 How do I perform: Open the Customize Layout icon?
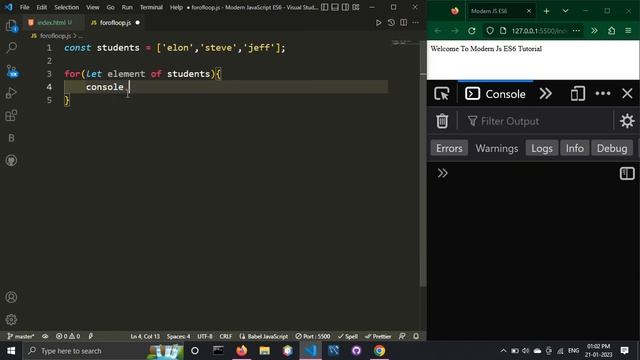pos(356,7)
